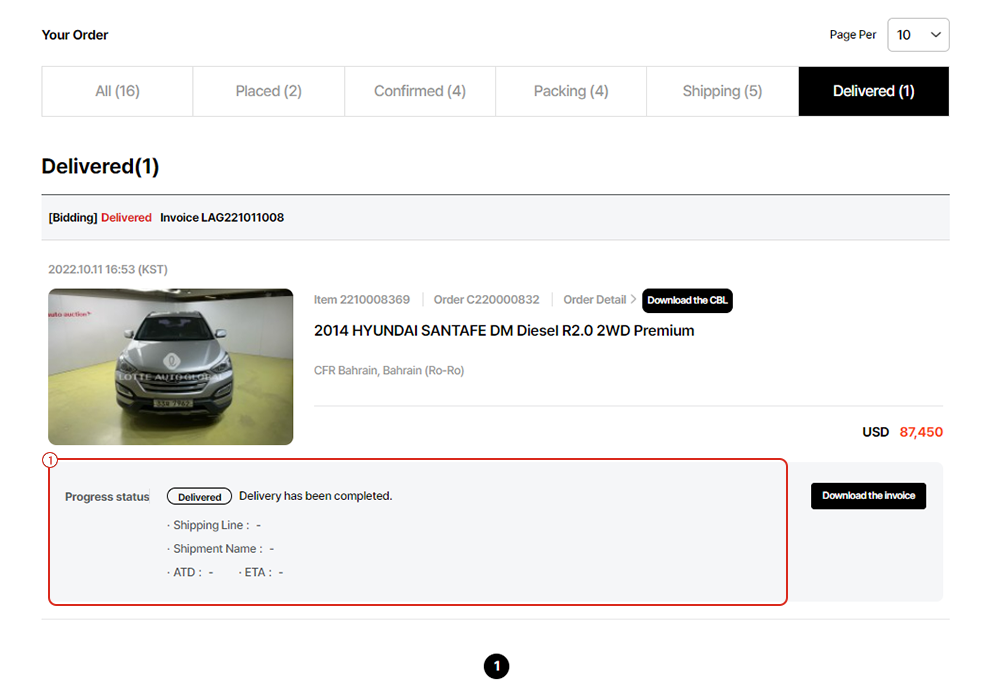Click the 2014 HYUNDAI SANTAFE title

tap(504, 330)
